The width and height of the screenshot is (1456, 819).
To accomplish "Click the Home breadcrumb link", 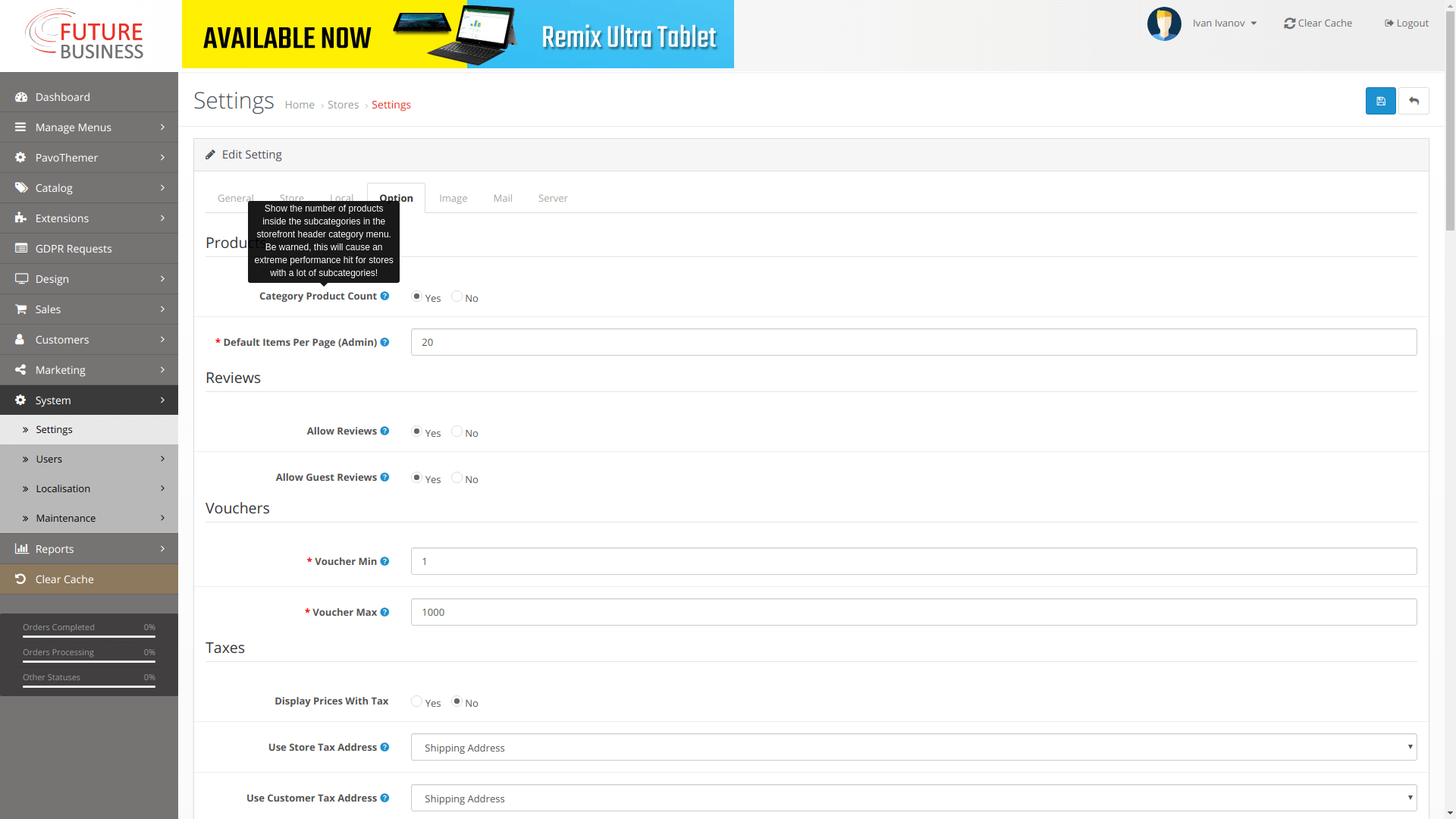I will (x=300, y=104).
